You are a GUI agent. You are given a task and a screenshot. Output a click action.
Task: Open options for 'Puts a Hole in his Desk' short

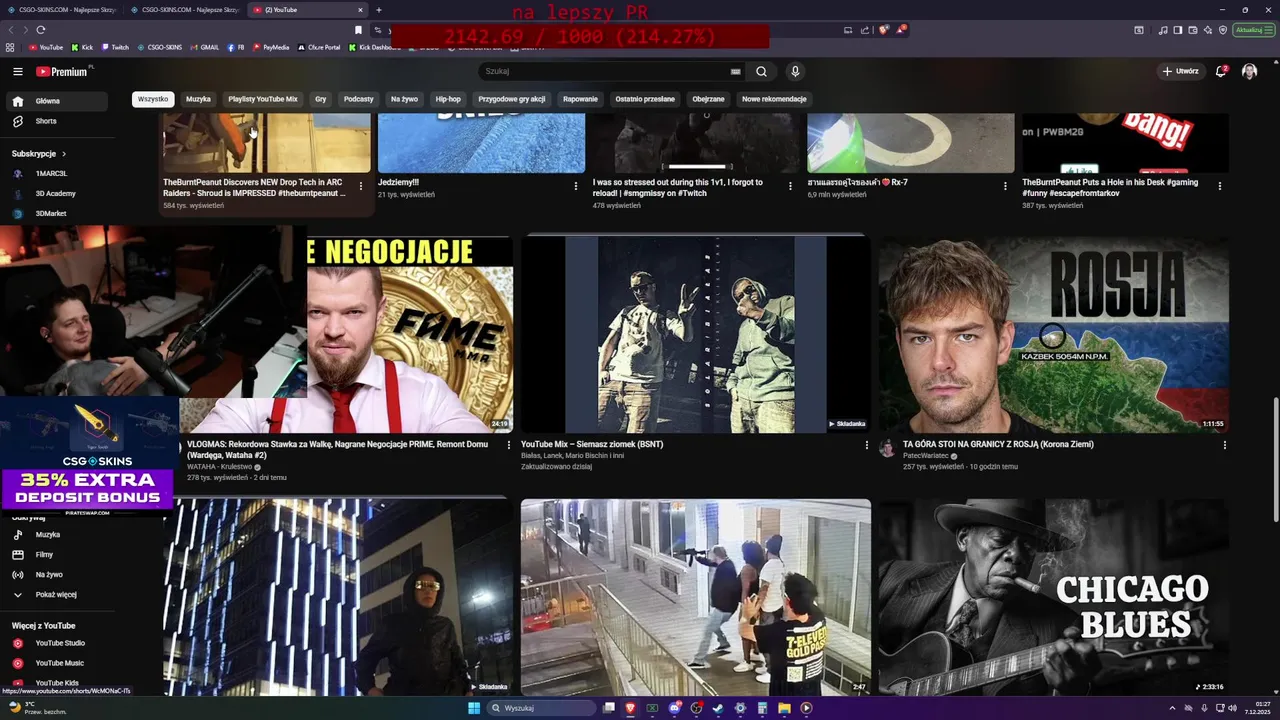pyautogui.click(x=1220, y=186)
